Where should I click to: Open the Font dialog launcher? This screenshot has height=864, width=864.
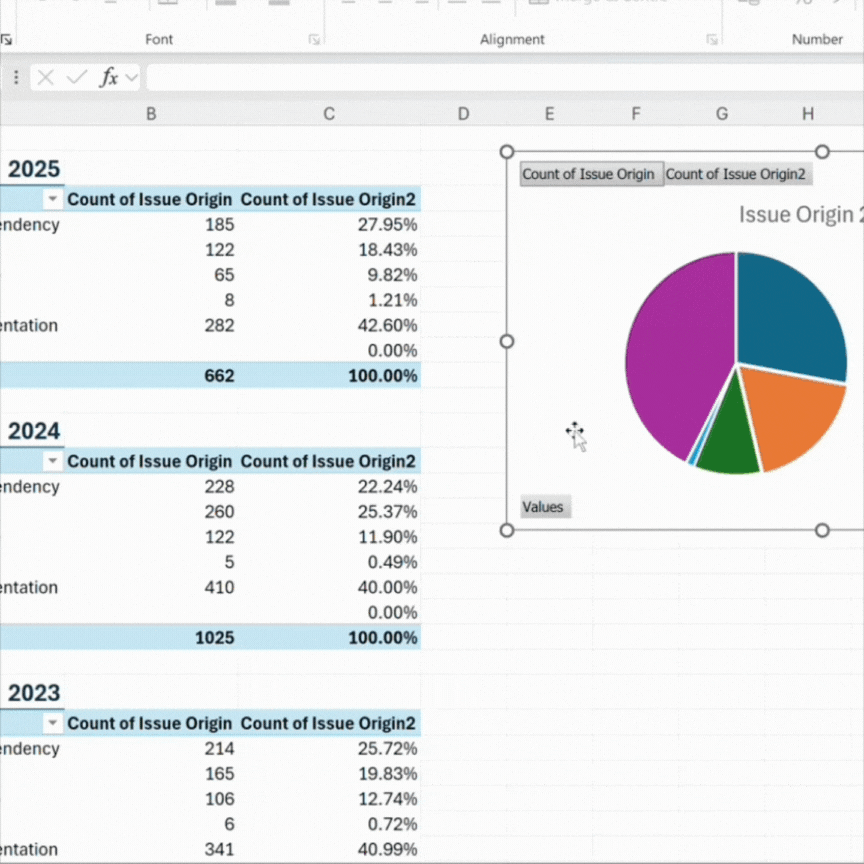tap(314, 40)
